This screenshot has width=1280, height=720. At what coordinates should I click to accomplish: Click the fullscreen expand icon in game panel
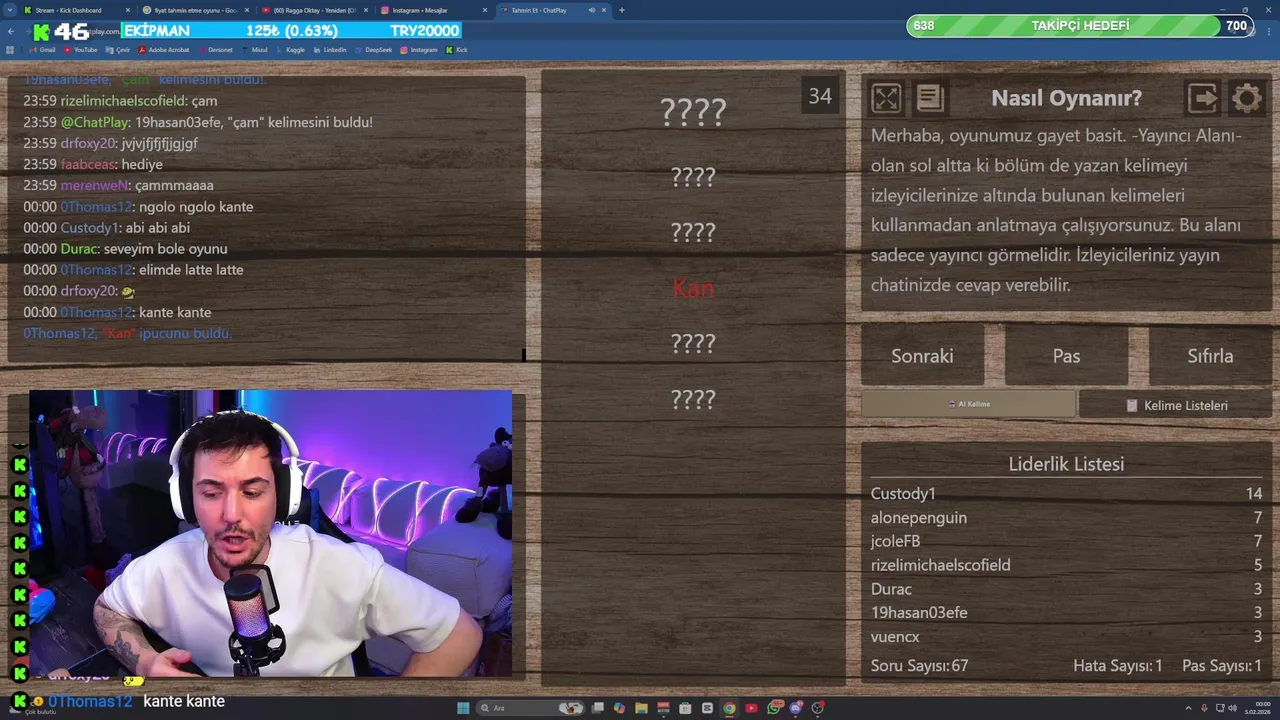pyautogui.click(x=886, y=97)
